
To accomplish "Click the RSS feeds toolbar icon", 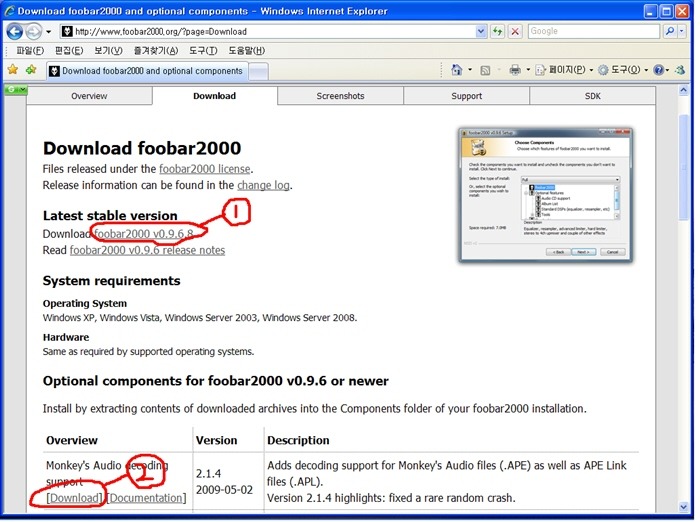I will [x=485, y=70].
